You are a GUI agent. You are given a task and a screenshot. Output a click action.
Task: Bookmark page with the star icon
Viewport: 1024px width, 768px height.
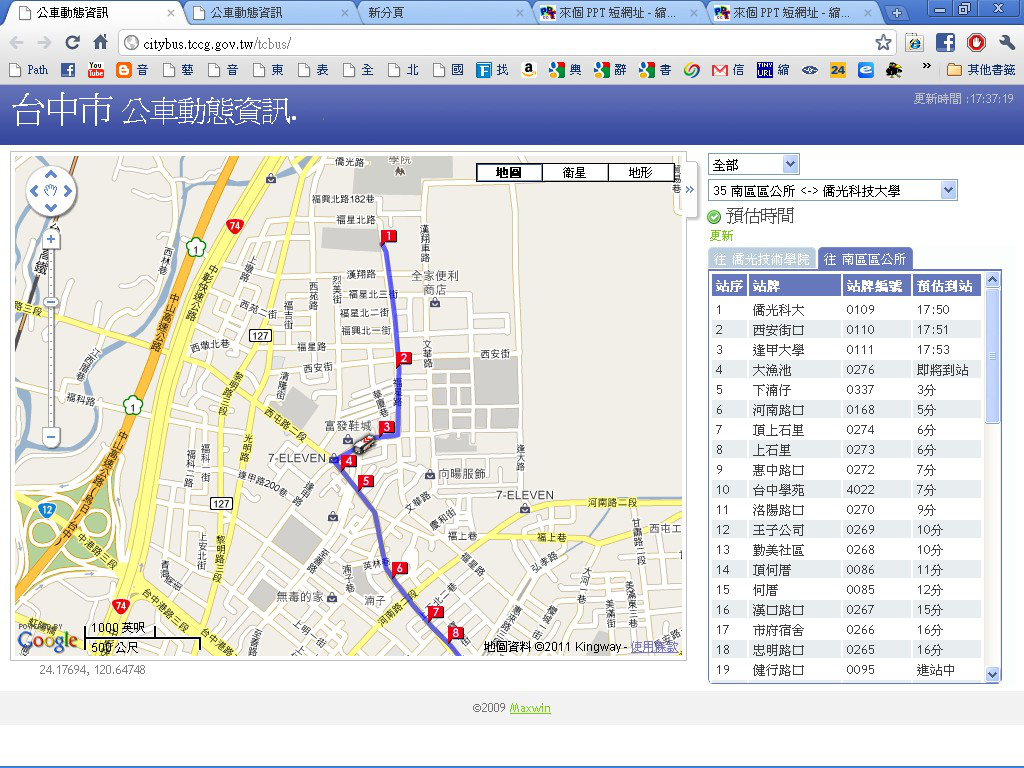[x=883, y=43]
